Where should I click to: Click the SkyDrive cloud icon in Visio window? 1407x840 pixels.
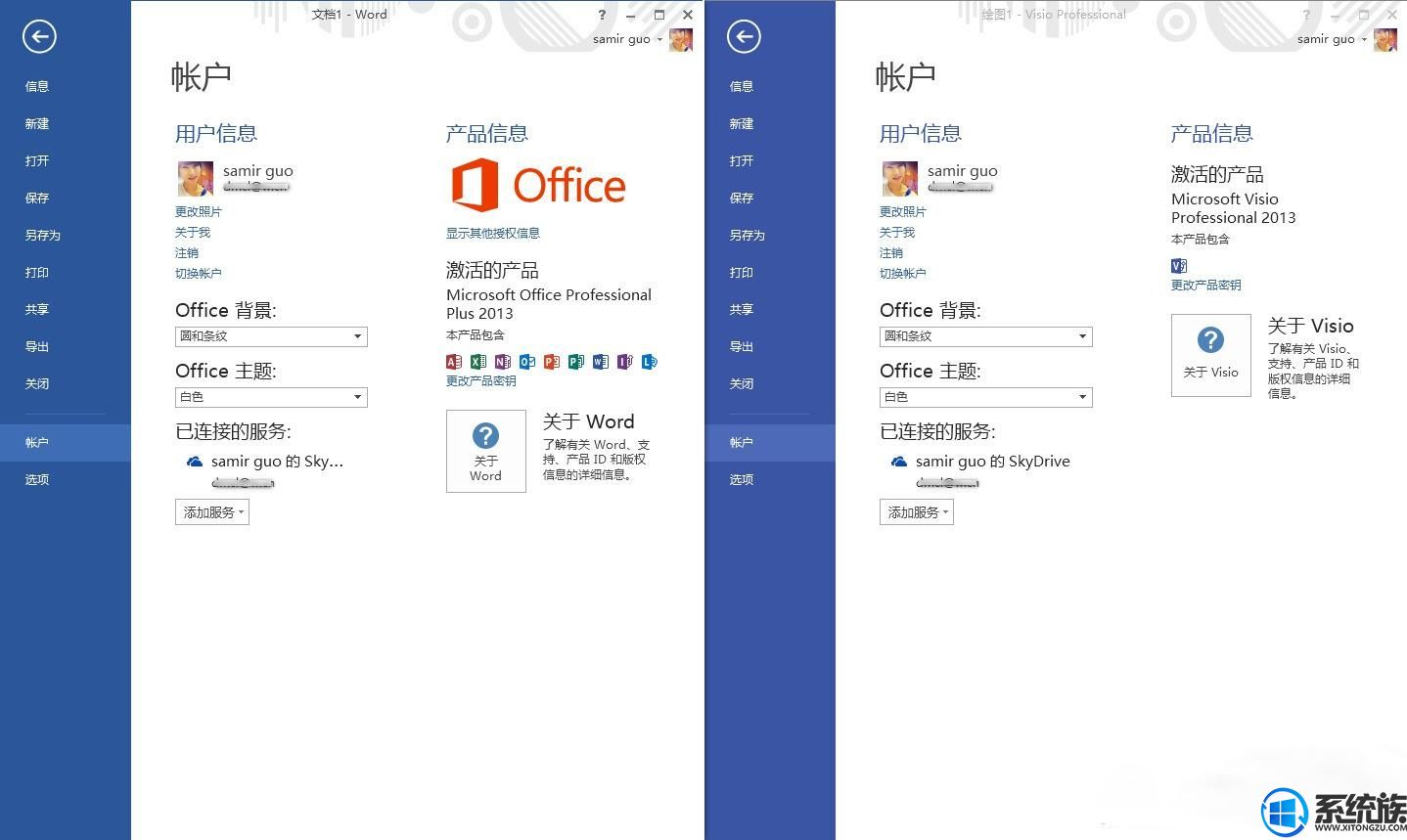(x=899, y=462)
